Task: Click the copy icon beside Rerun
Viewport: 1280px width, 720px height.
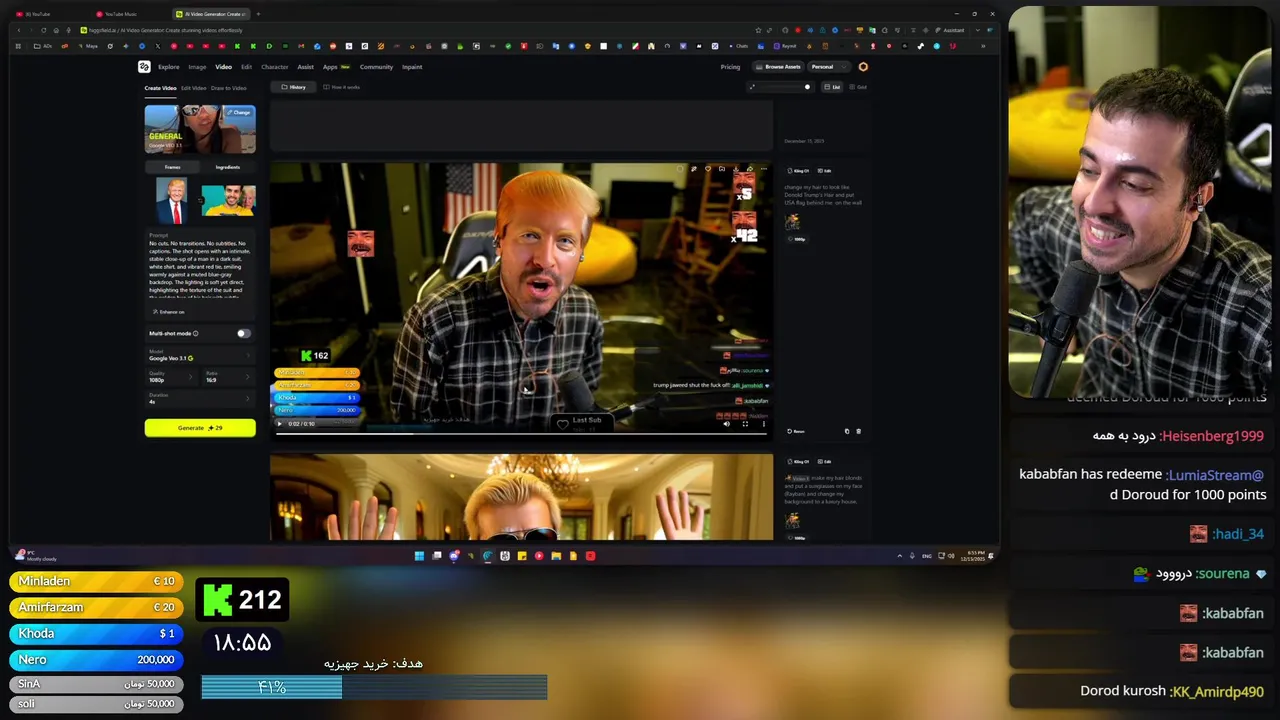Action: [847, 431]
